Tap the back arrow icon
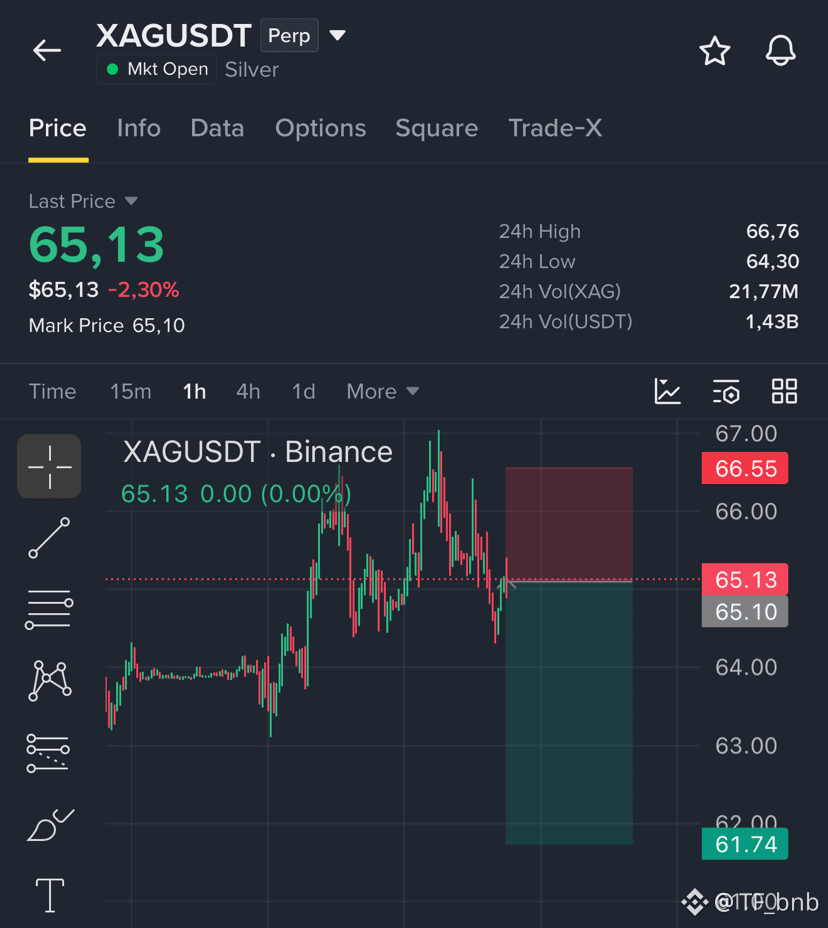Viewport: 828px width, 928px height. point(47,50)
